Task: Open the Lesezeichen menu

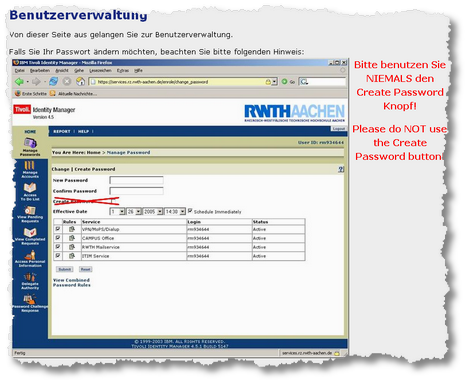Action: pyautogui.click(x=100, y=70)
